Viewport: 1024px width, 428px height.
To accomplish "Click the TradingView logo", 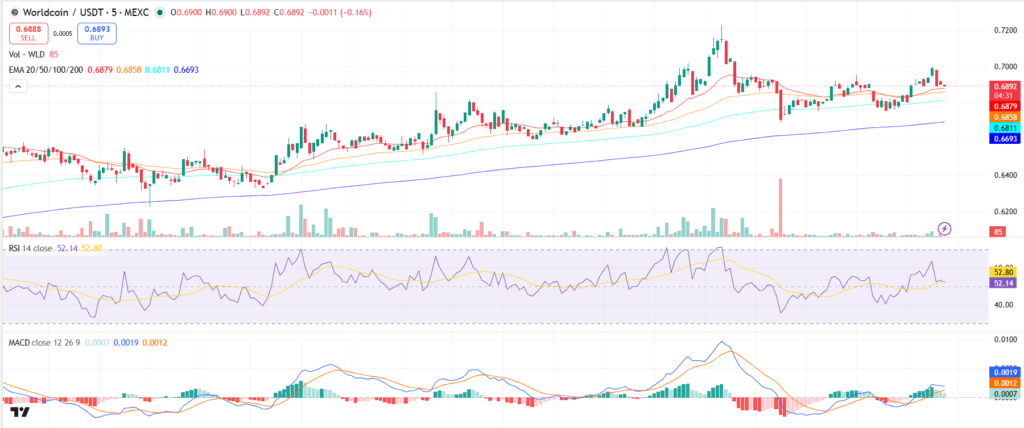I will 20,412.
